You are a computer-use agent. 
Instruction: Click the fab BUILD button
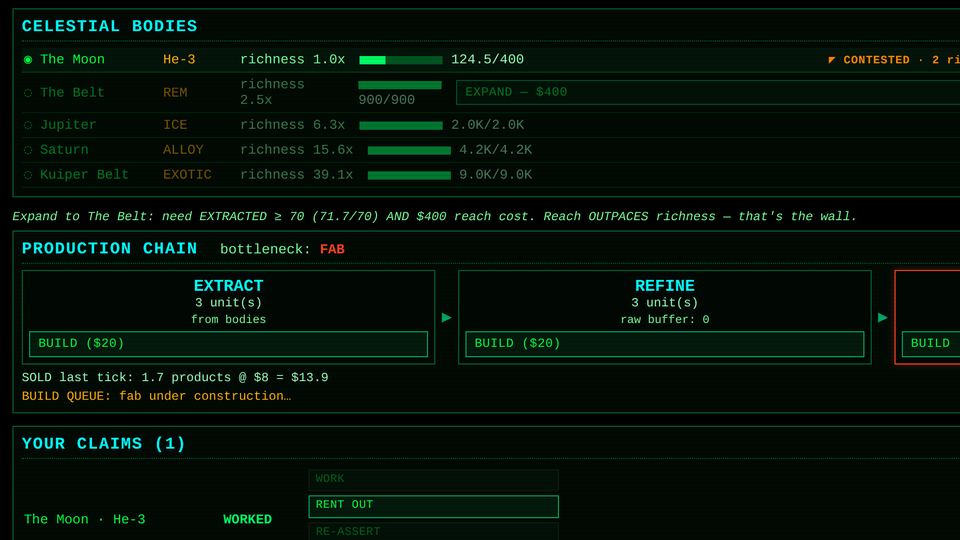931,344
